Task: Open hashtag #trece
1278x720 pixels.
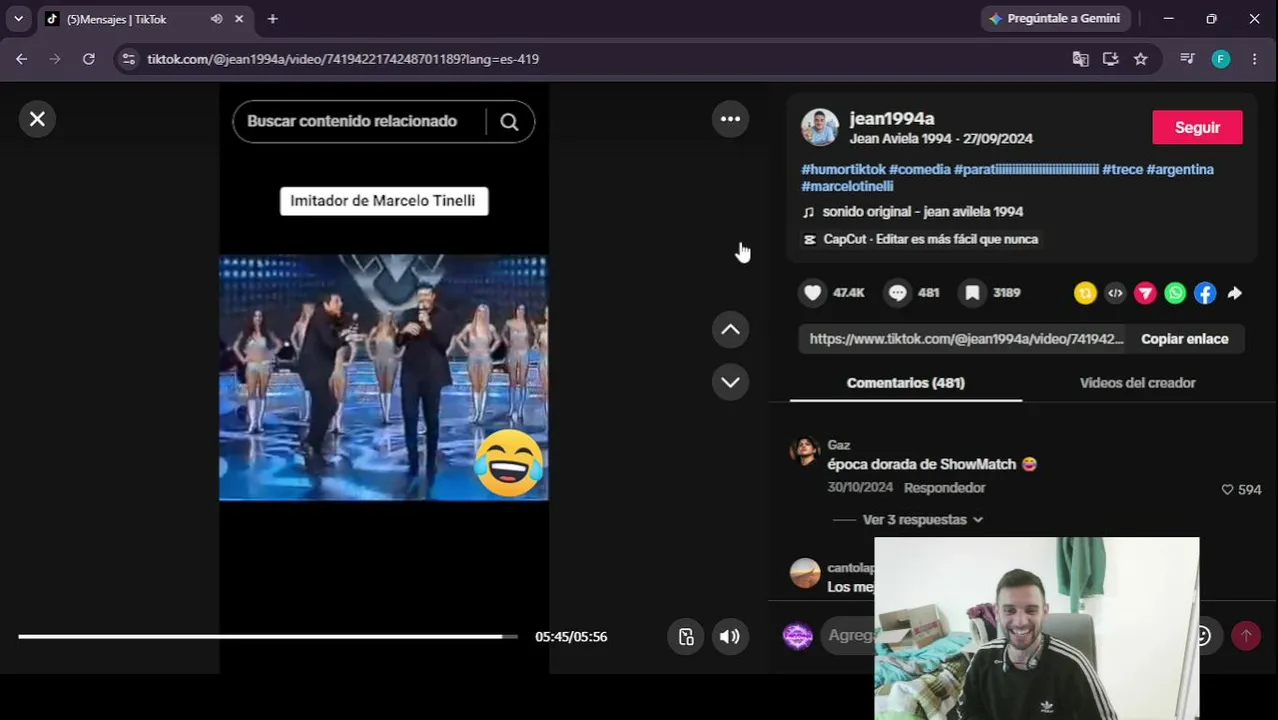Action: 1122,170
